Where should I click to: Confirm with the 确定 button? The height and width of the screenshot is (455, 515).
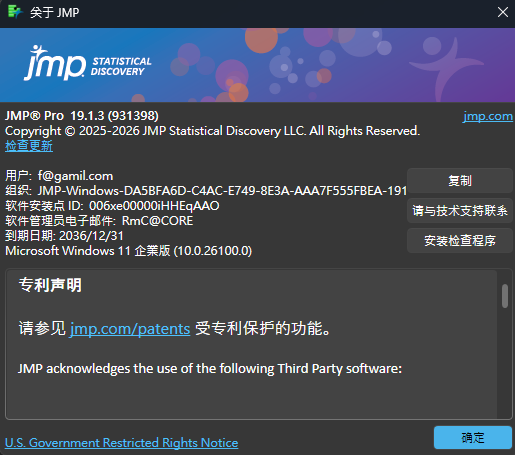[473, 437]
